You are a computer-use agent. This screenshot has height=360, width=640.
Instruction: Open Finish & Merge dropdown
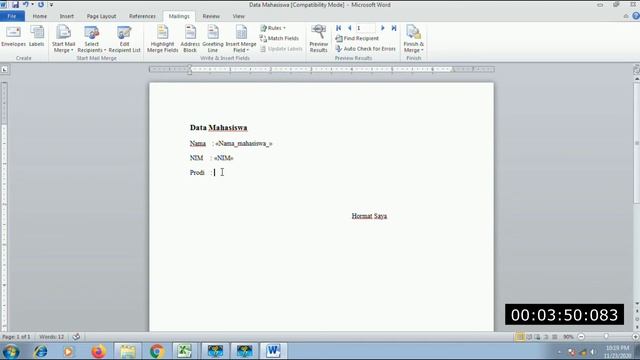(413, 39)
